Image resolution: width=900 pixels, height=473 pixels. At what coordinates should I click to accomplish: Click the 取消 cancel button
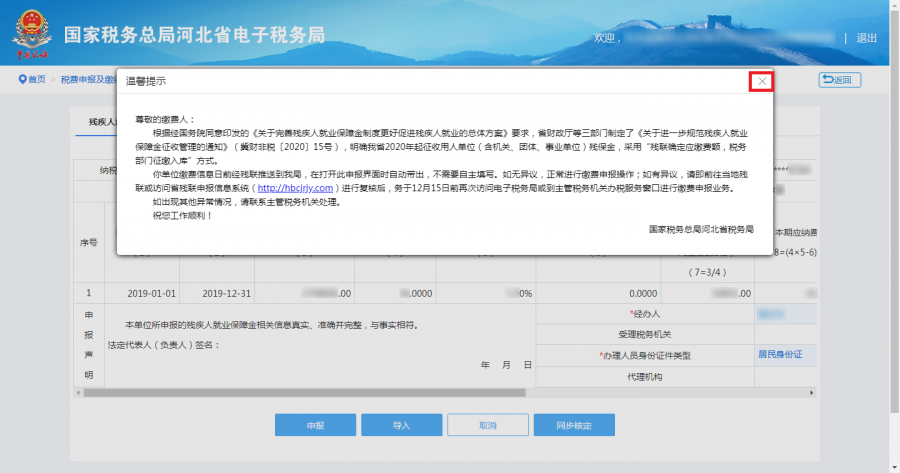(x=487, y=425)
